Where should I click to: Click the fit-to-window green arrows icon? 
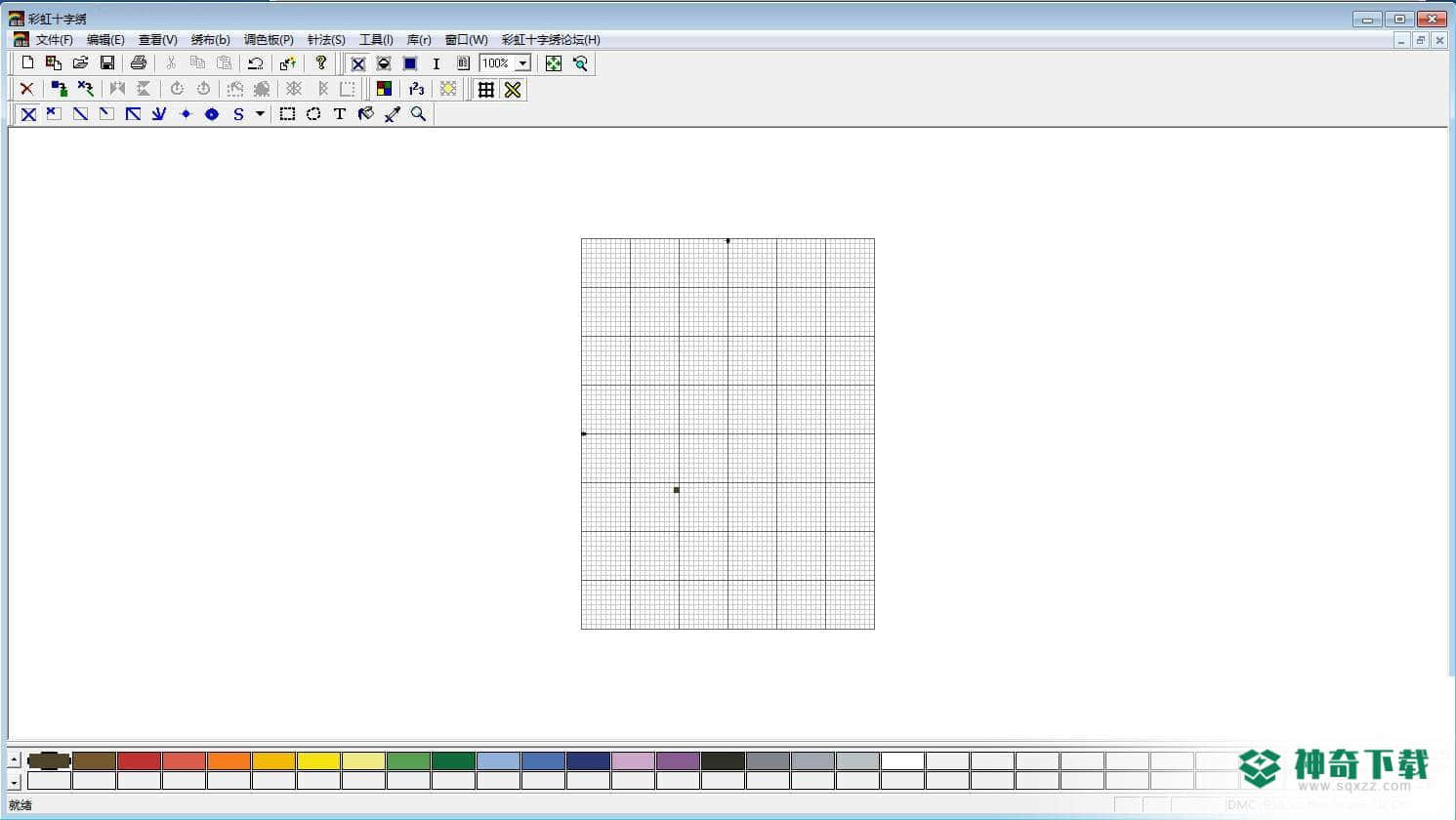(554, 63)
